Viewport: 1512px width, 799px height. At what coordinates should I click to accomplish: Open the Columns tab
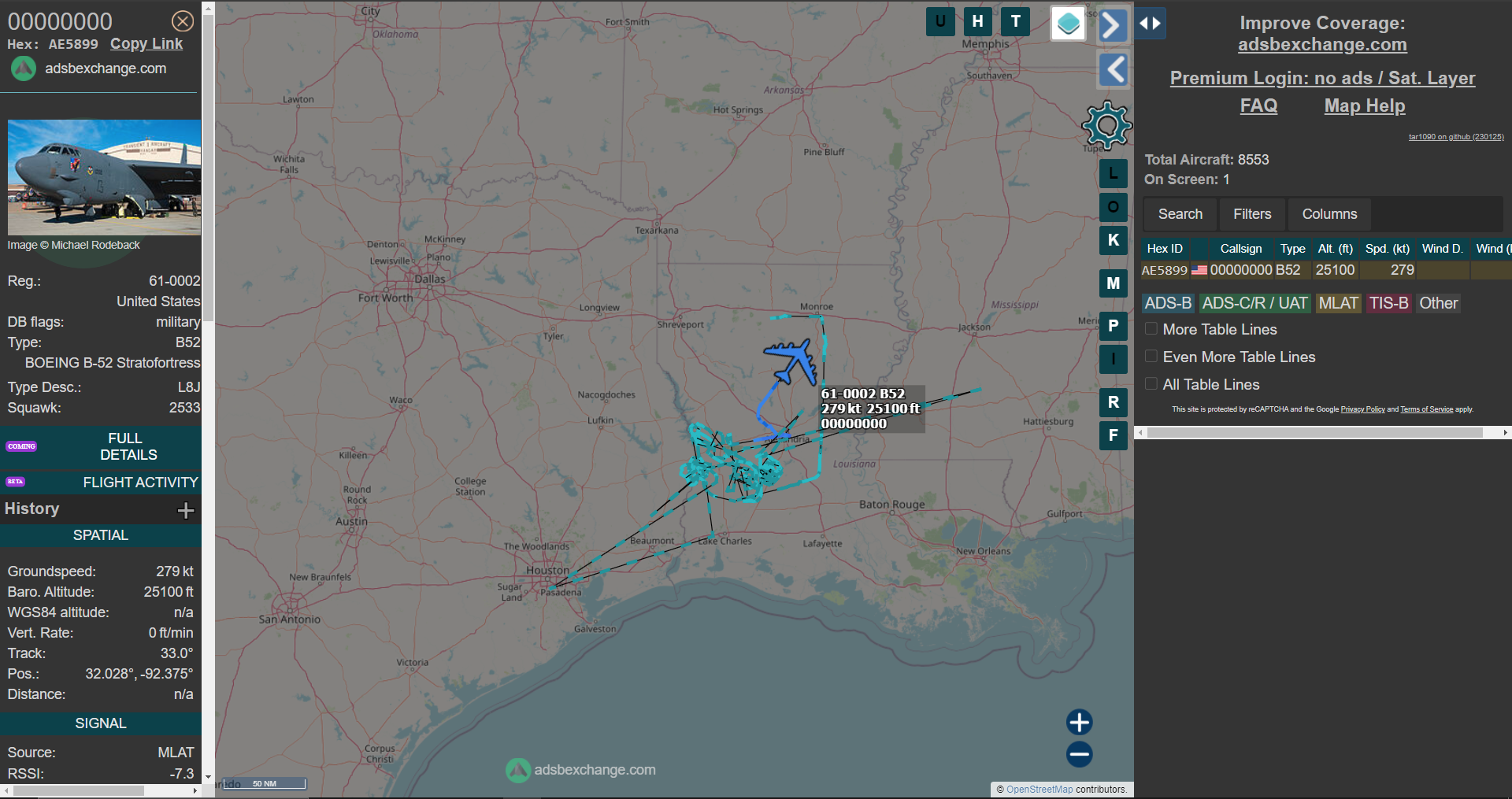tap(1329, 214)
